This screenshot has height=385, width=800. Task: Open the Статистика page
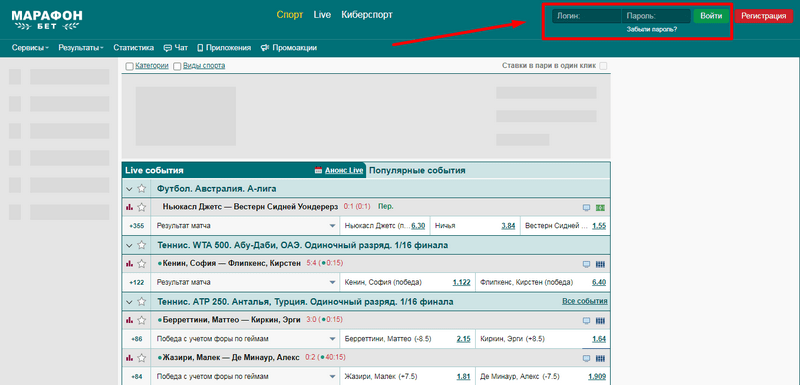pos(134,48)
